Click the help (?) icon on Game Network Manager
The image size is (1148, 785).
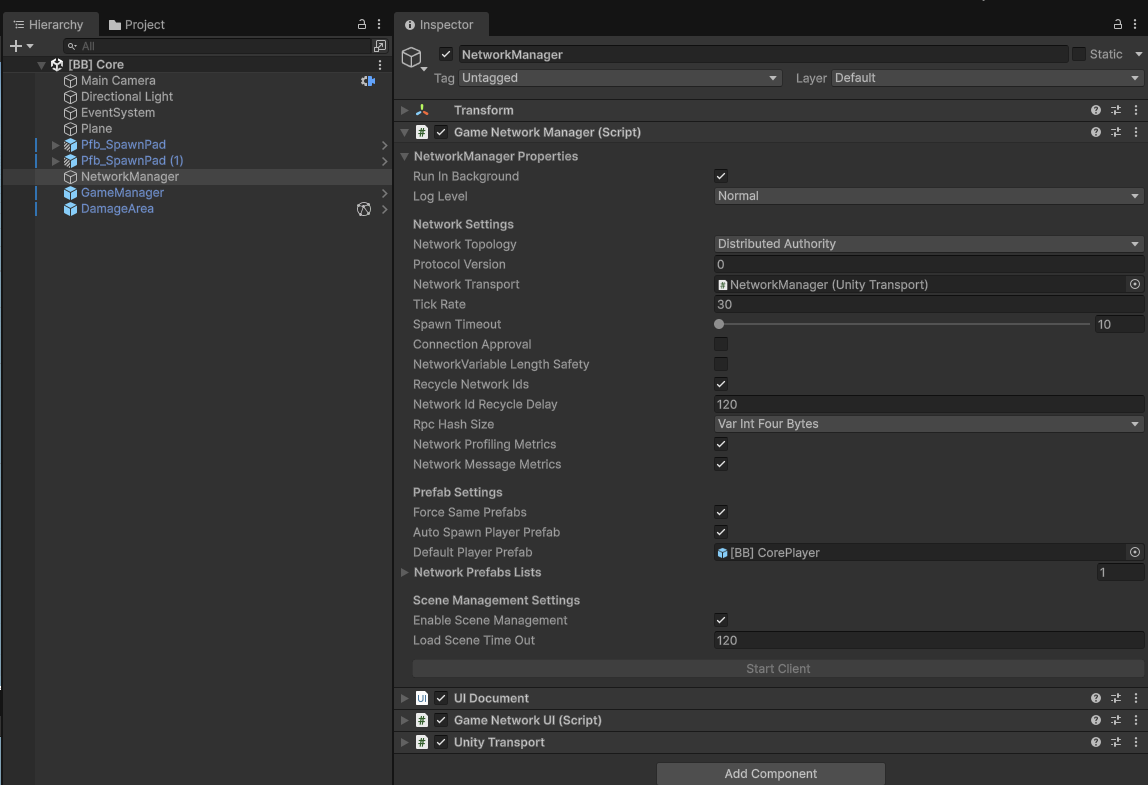click(x=1095, y=131)
